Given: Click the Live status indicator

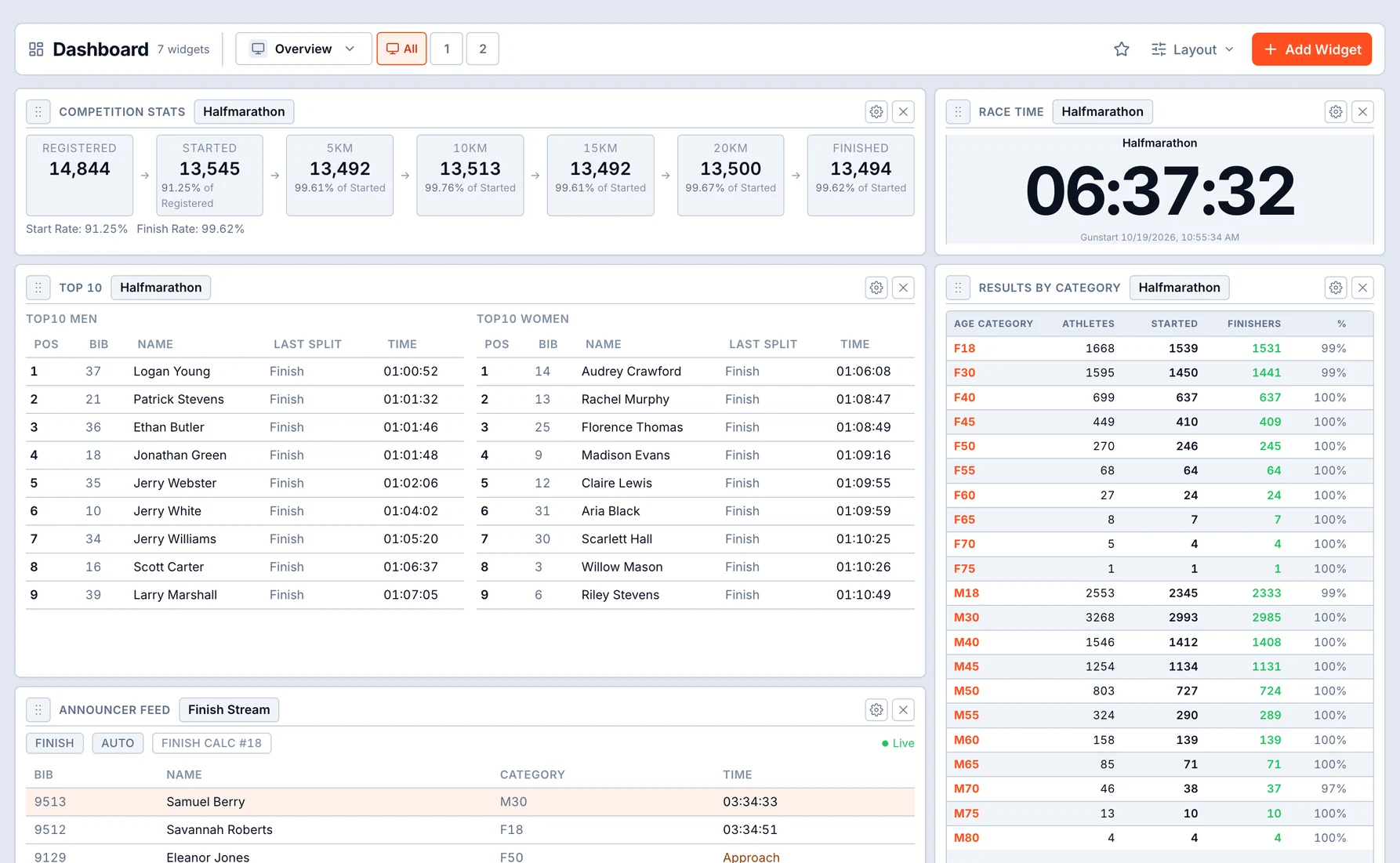Looking at the screenshot, I should click(898, 743).
